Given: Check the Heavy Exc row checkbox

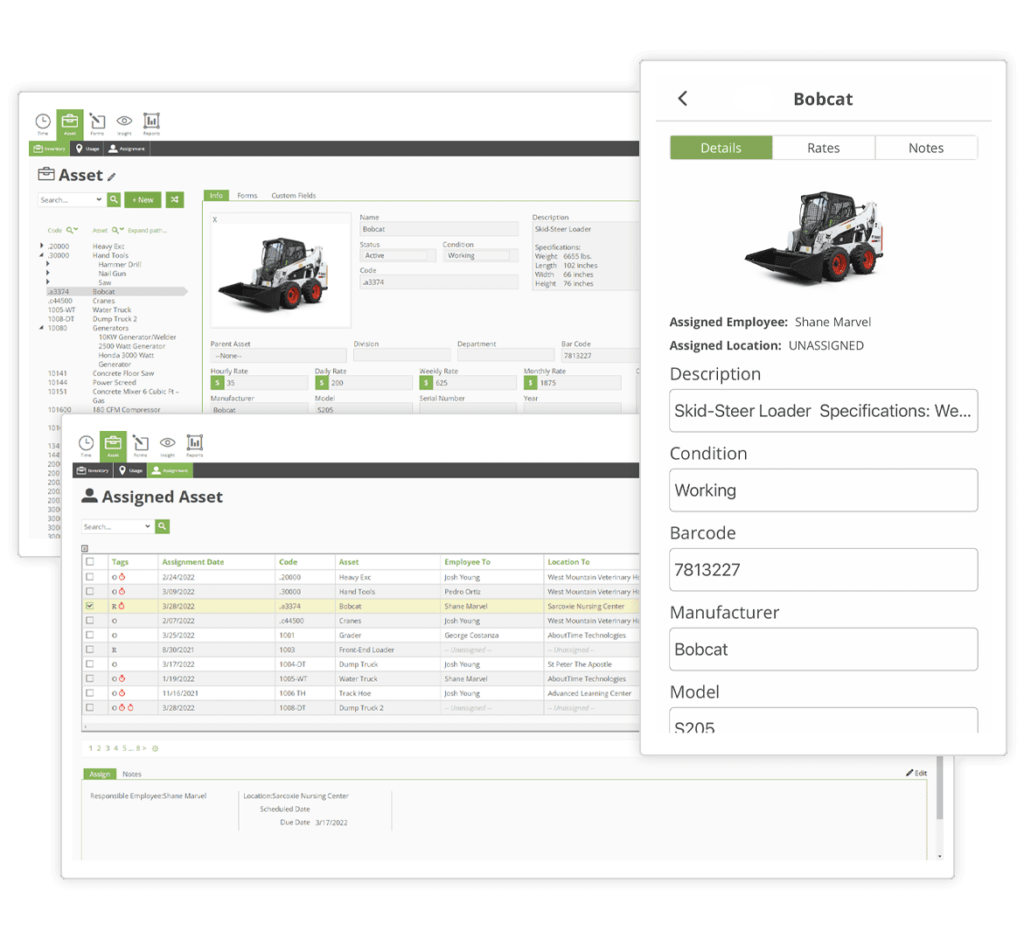Looking at the screenshot, I should click(x=89, y=577).
